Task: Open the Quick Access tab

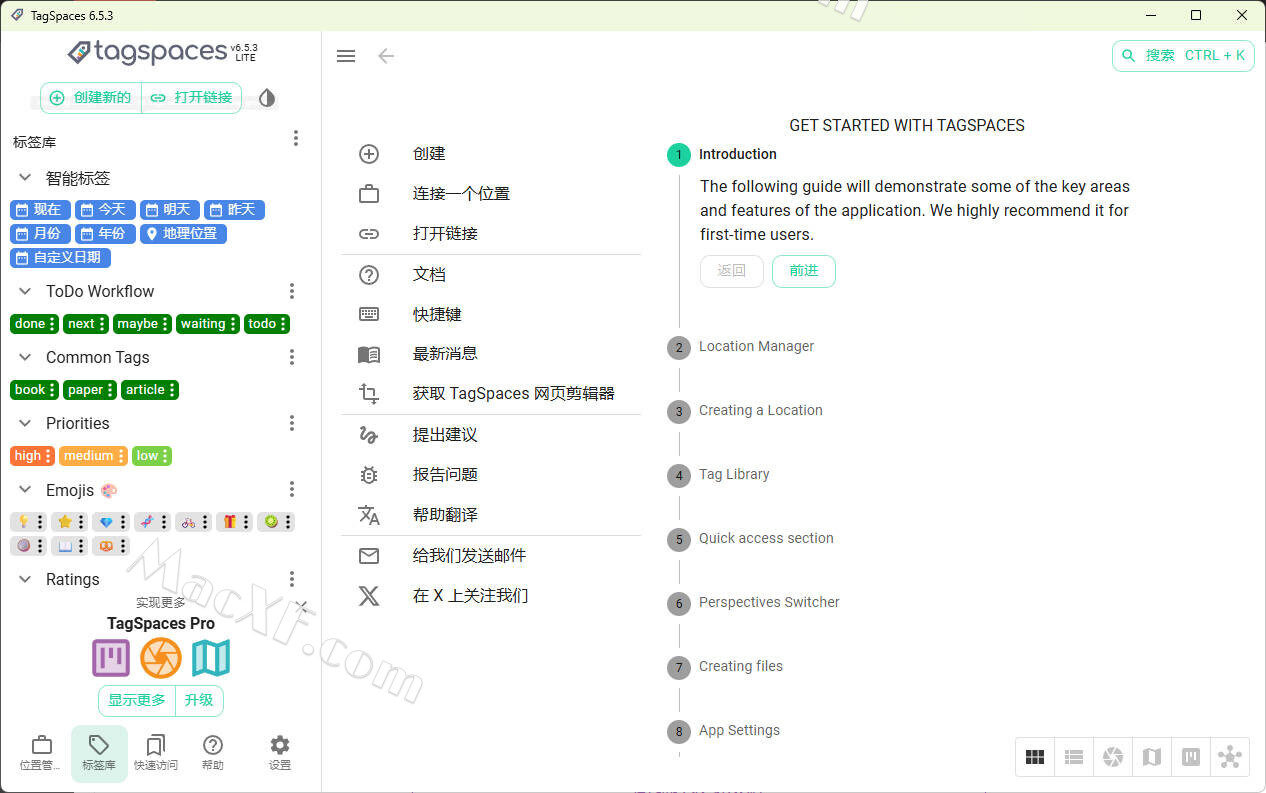Action: (x=156, y=753)
